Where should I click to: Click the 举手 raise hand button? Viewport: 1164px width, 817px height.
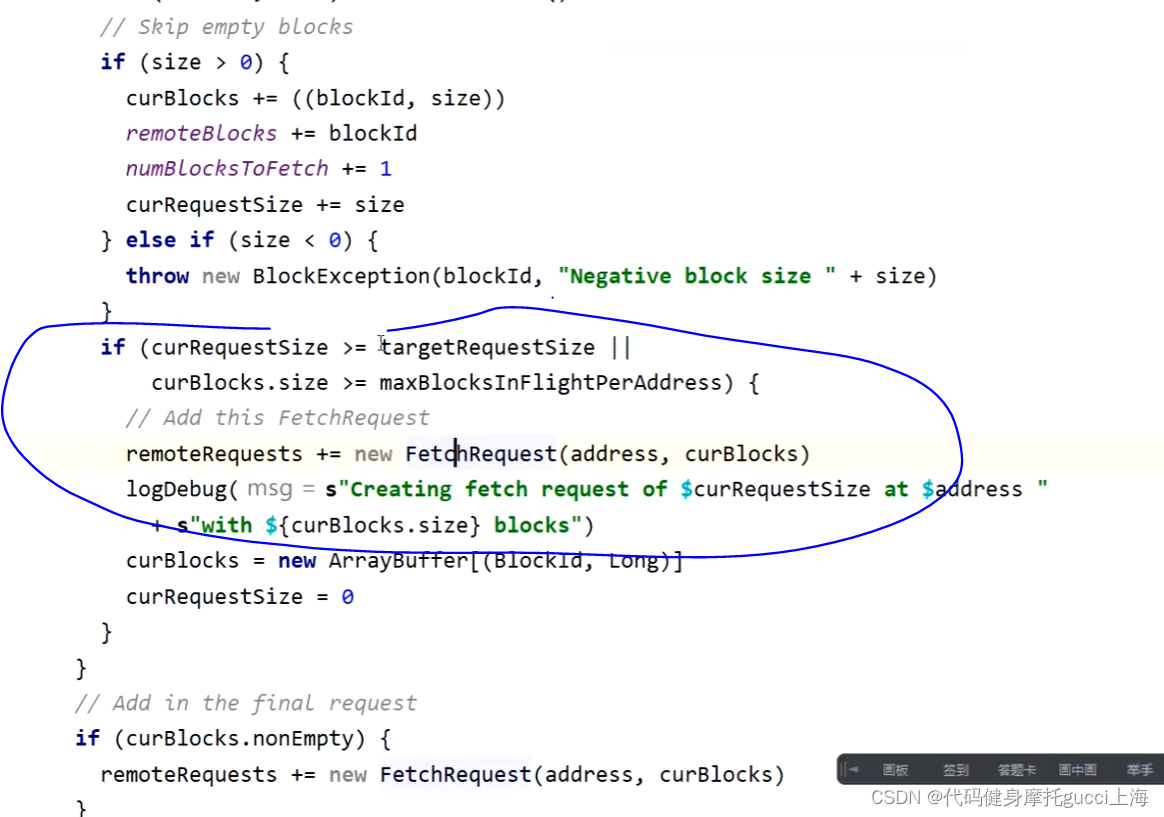[x=1139, y=770]
